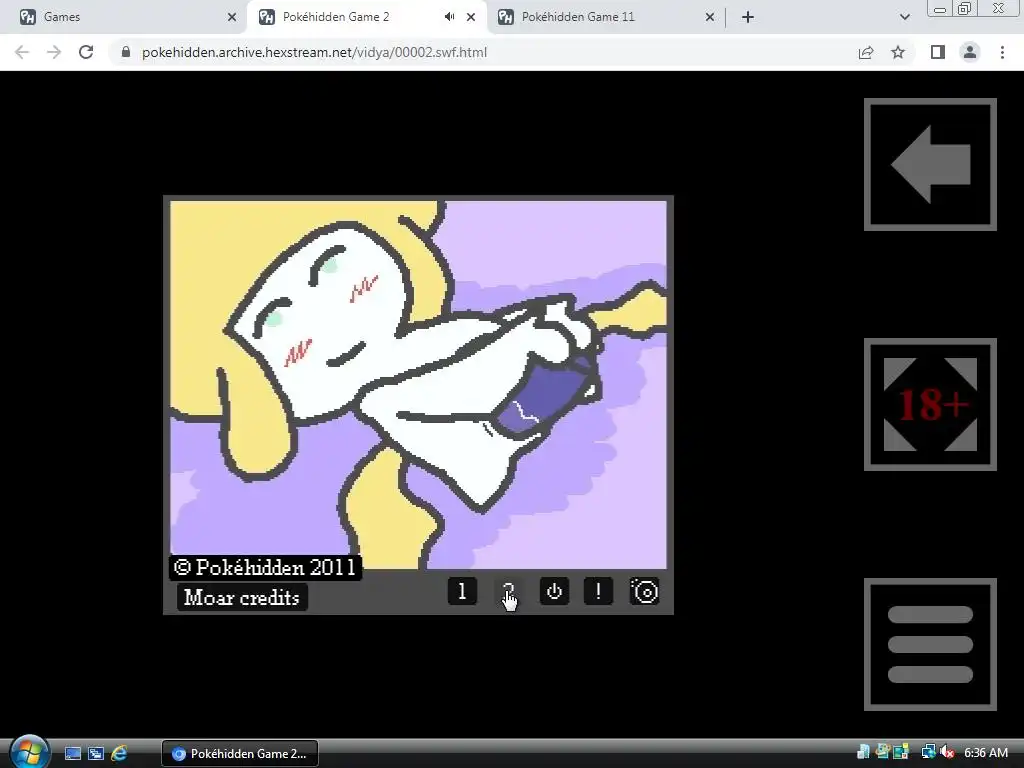The height and width of the screenshot is (768, 1024).
Task: Reload the current page
Action: (86, 52)
